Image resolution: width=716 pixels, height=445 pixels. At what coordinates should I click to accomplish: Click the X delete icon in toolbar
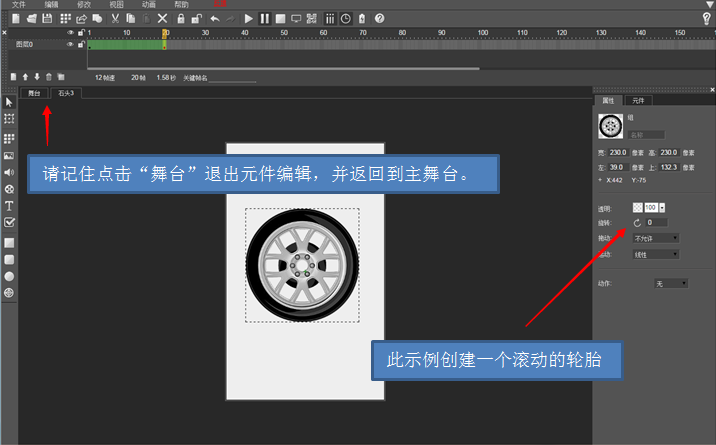point(162,18)
